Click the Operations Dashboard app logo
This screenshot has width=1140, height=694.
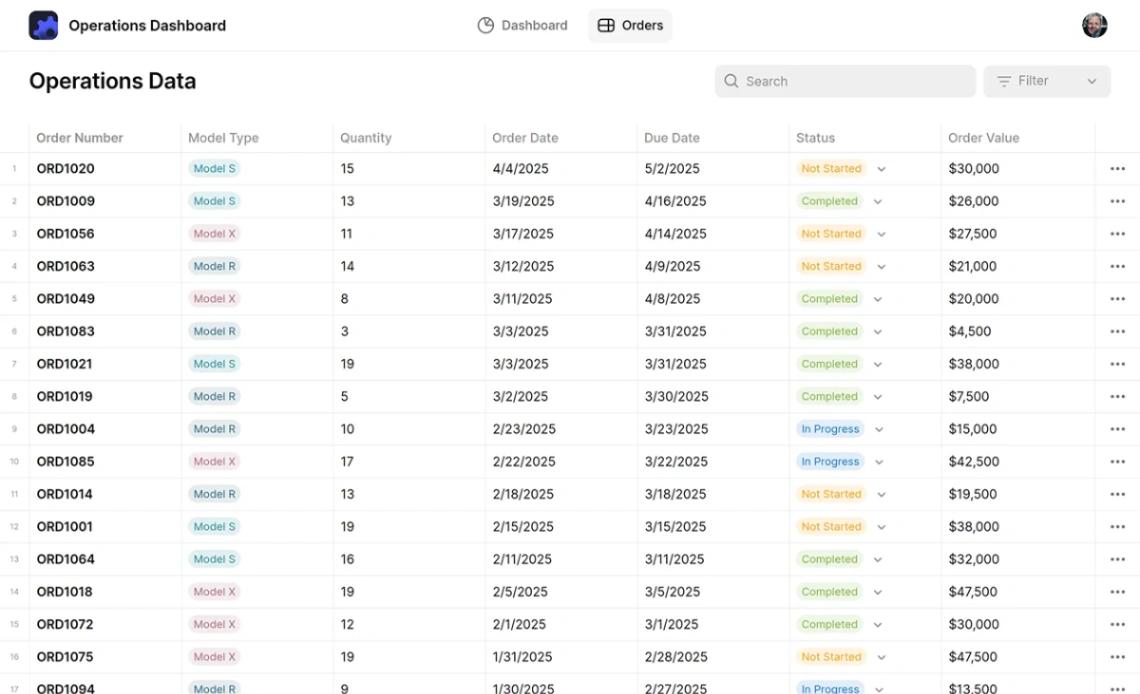click(x=43, y=25)
